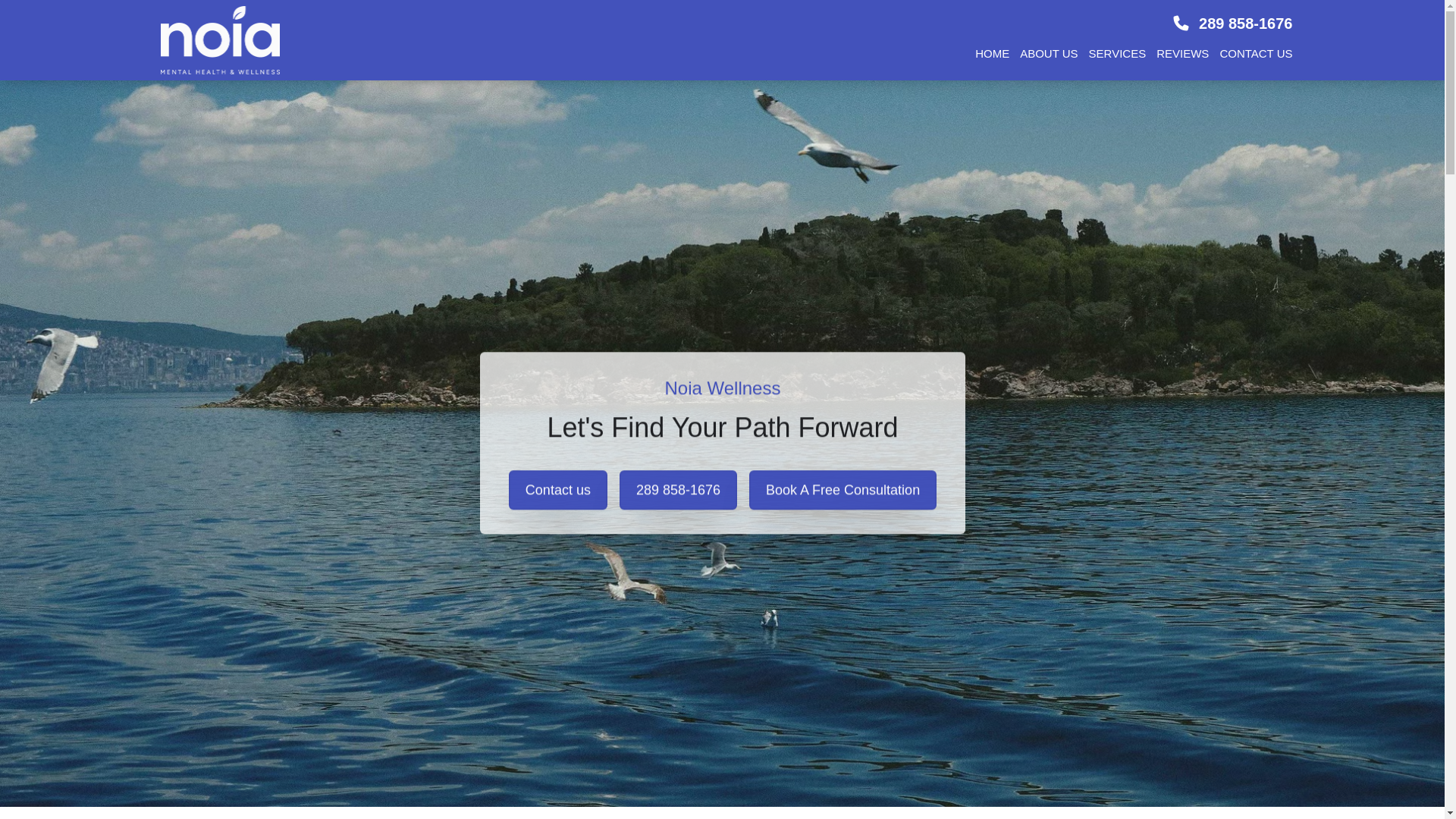Navigate to Contact Us in header
This screenshot has height=819, width=1456.
[x=1256, y=54]
